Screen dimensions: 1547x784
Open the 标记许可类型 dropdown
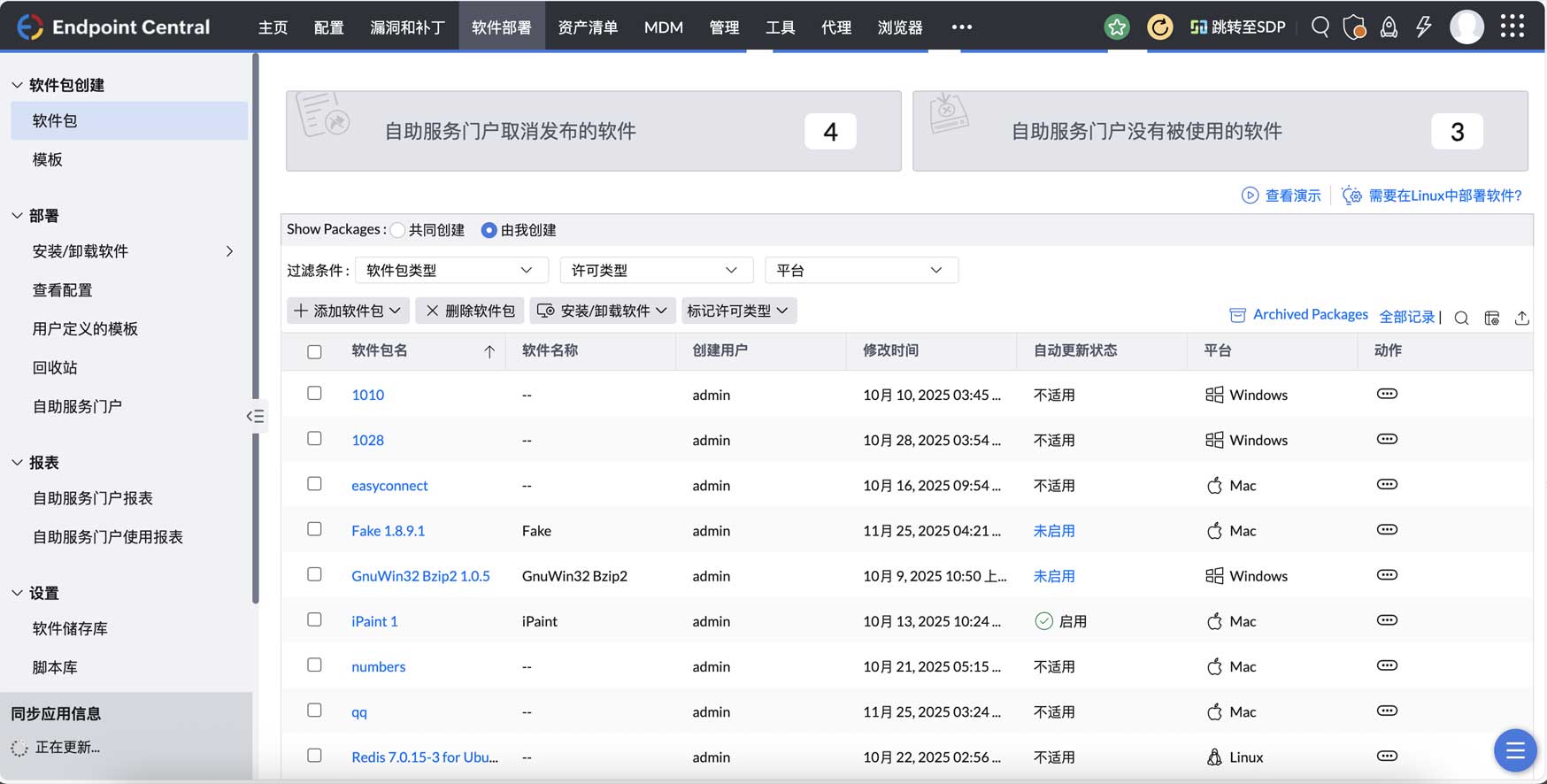[739, 311]
